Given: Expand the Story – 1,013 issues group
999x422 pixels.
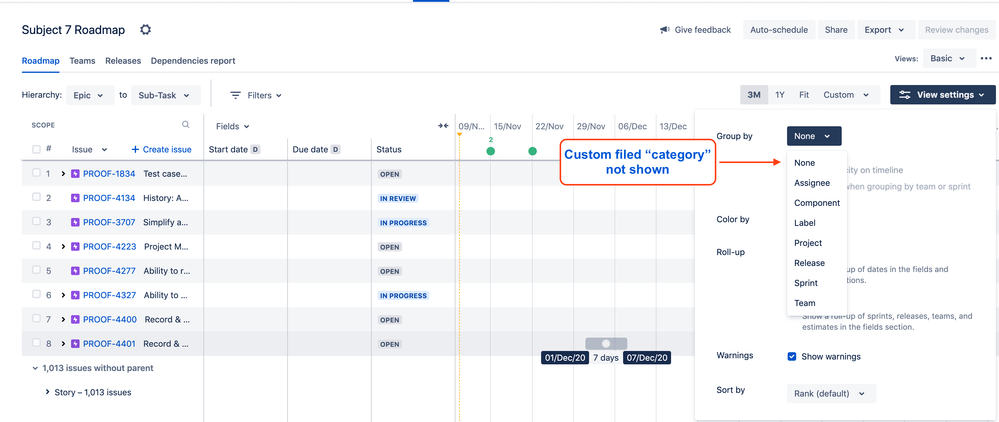Looking at the screenshot, I should 48,392.
